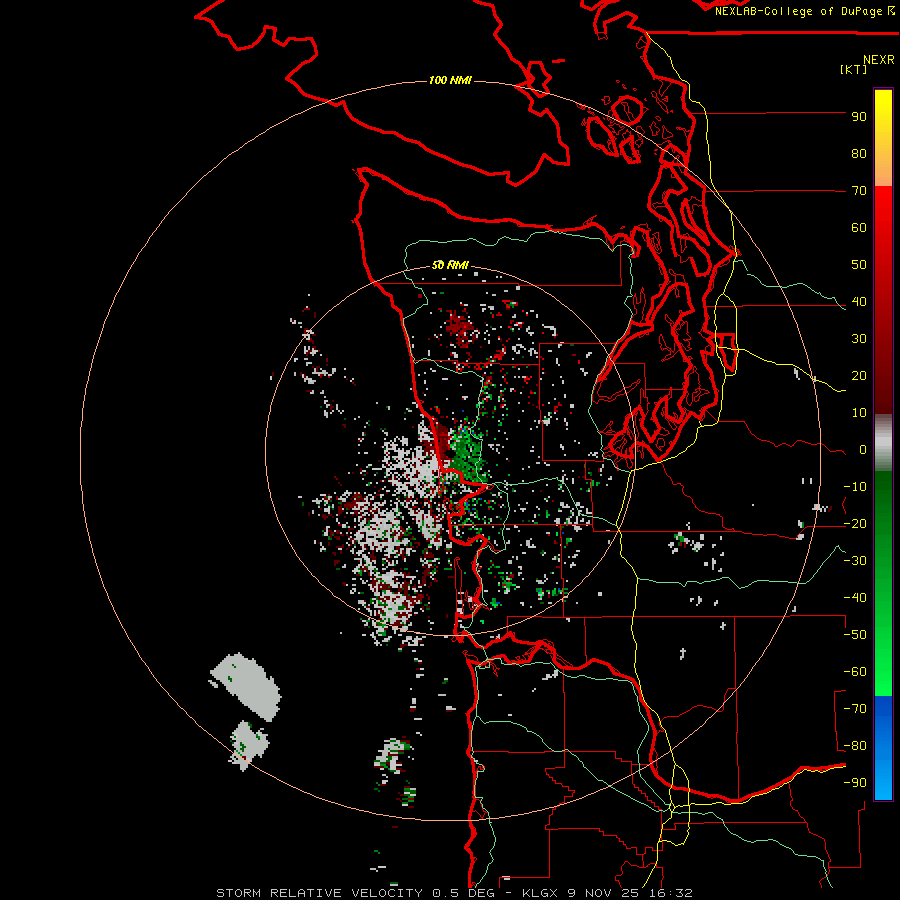The image size is (900, 900).
Task: Click the positive 40 scale label
Action: (x=859, y=302)
